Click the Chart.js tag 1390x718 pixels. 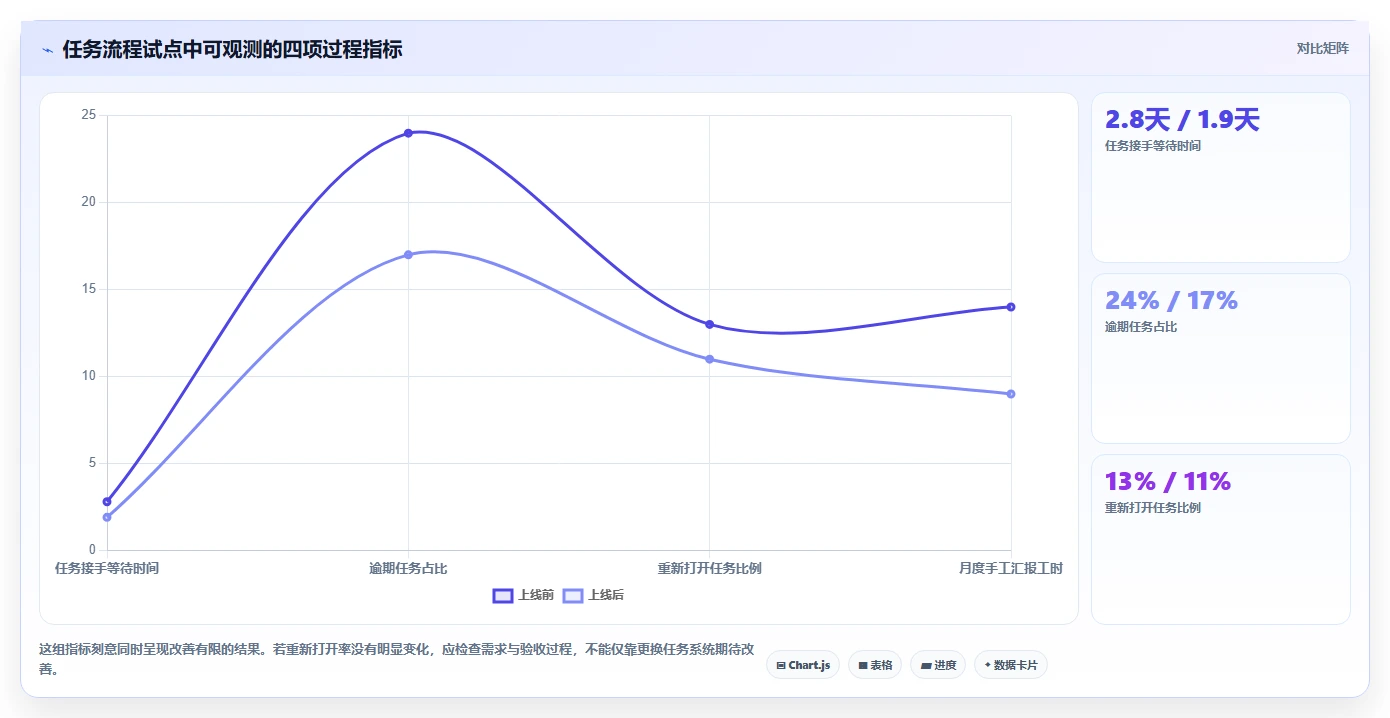[803, 665]
